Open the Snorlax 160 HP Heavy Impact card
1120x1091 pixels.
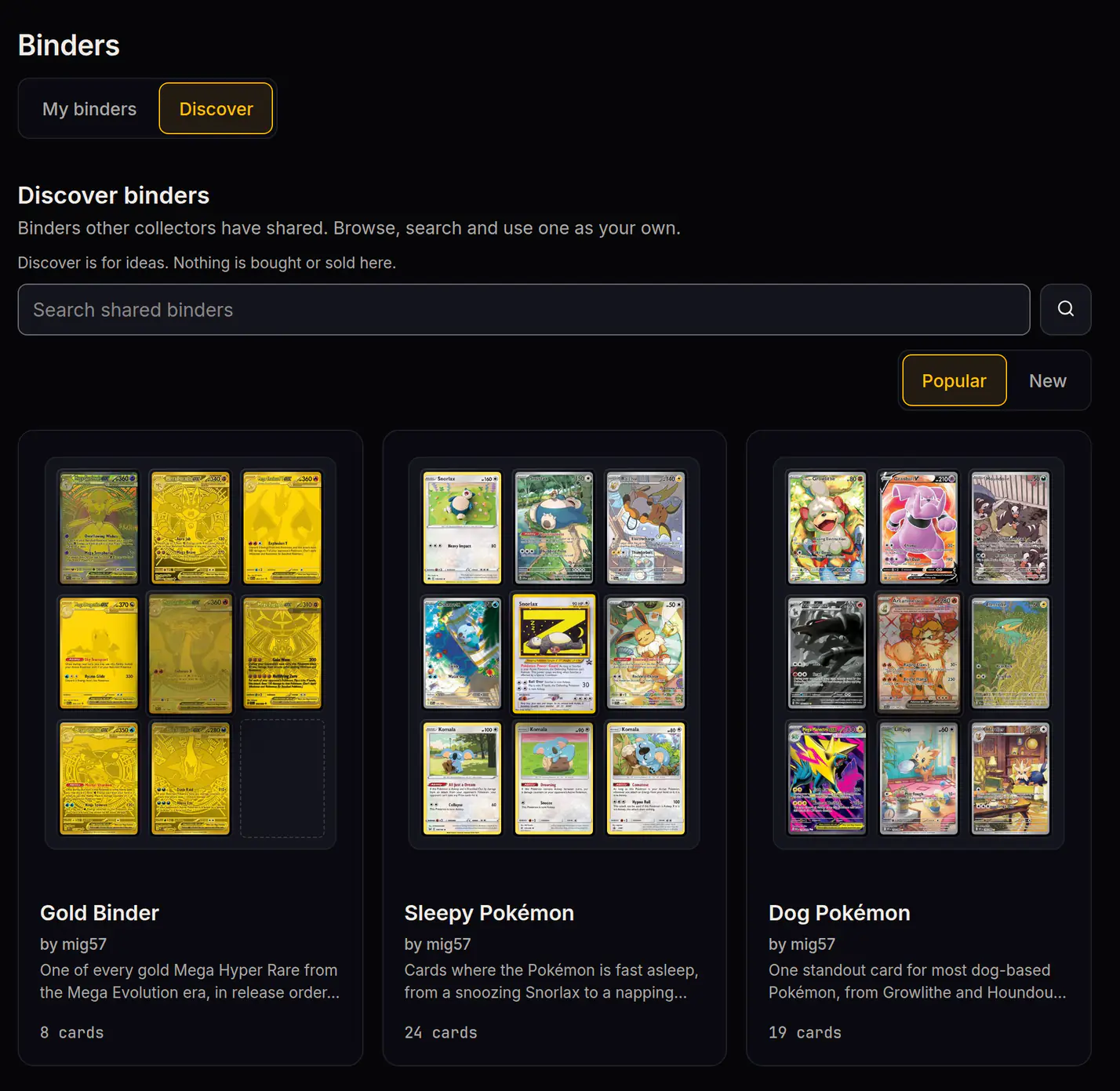(462, 528)
